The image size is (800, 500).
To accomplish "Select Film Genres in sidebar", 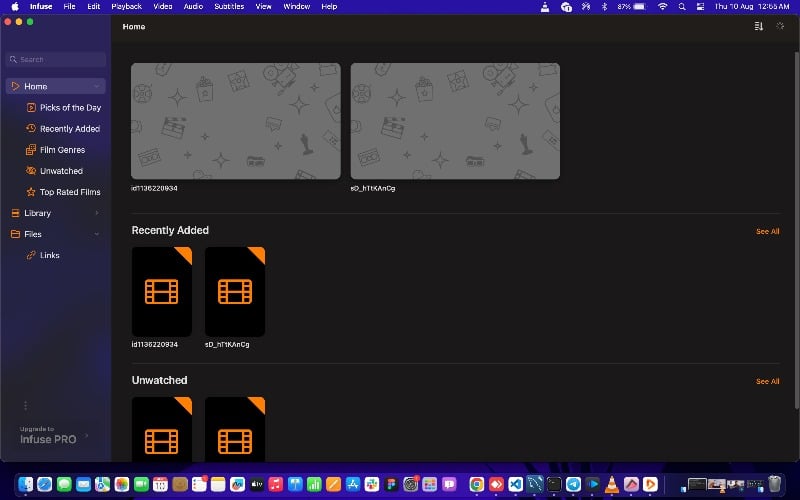I will (x=62, y=150).
